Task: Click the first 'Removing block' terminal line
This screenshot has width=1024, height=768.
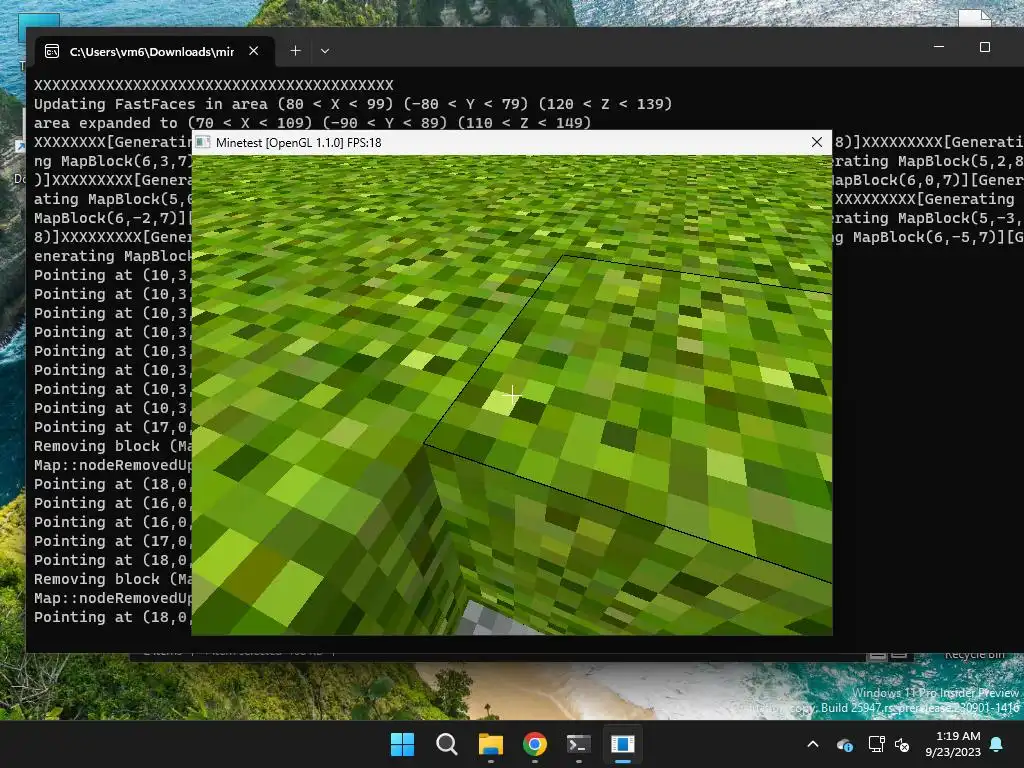Action: [112, 446]
